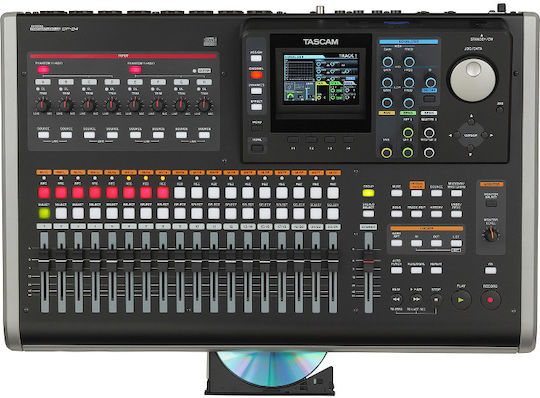Select the EQ HIGH GAIN knob

click(388, 62)
